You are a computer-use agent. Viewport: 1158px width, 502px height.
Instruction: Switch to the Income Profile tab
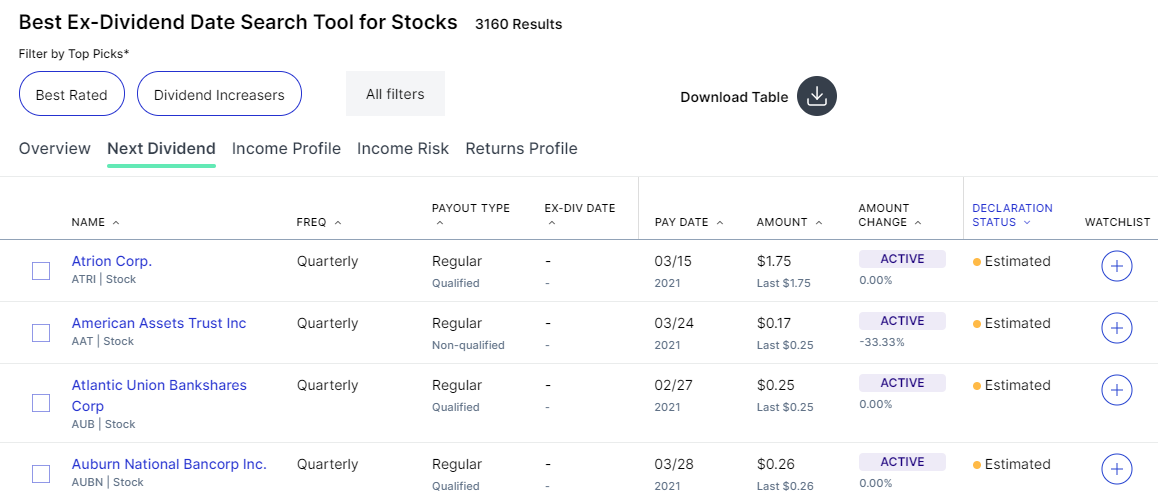pos(286,149)
